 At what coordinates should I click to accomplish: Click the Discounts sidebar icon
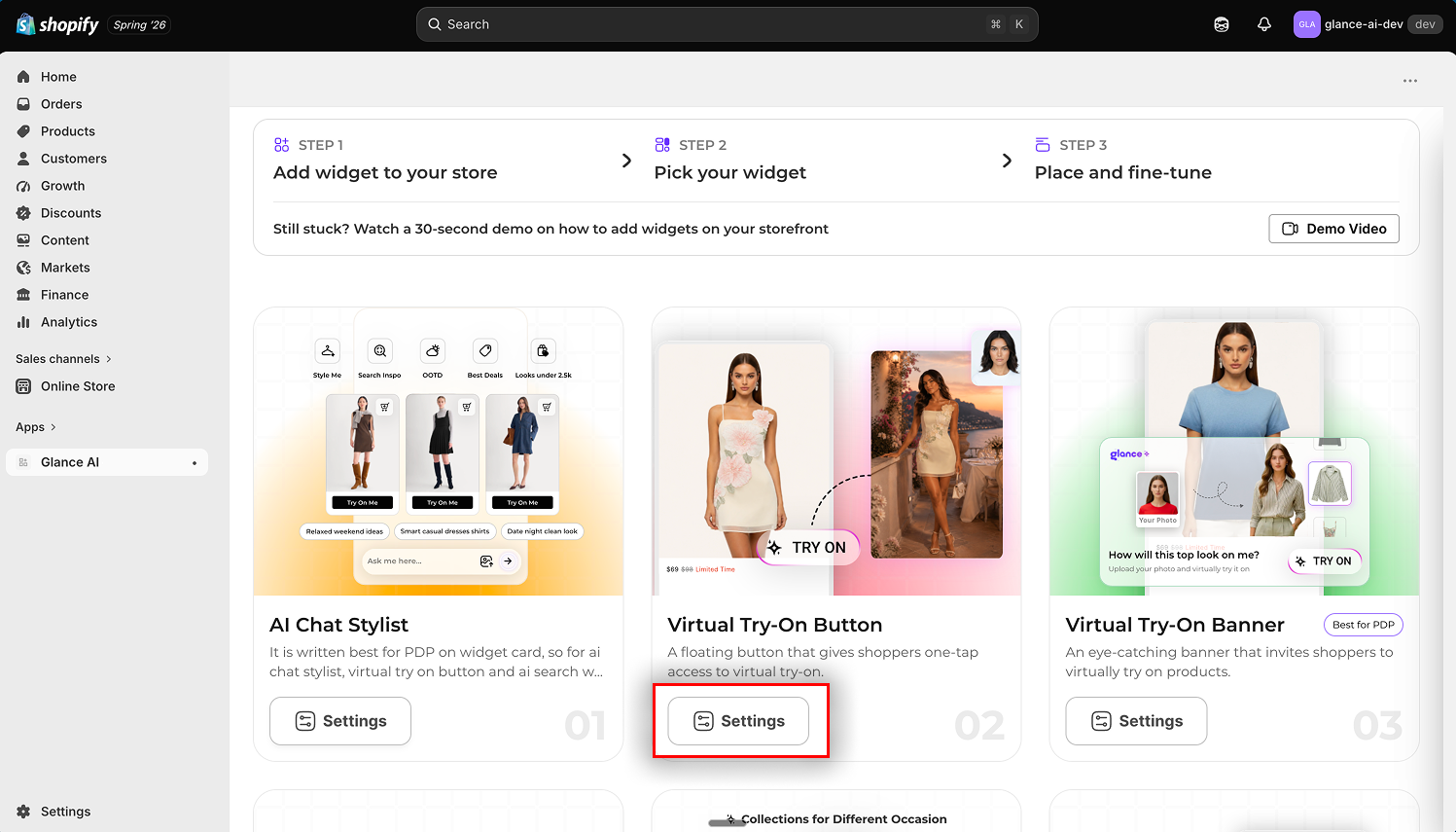pos(23,213)
